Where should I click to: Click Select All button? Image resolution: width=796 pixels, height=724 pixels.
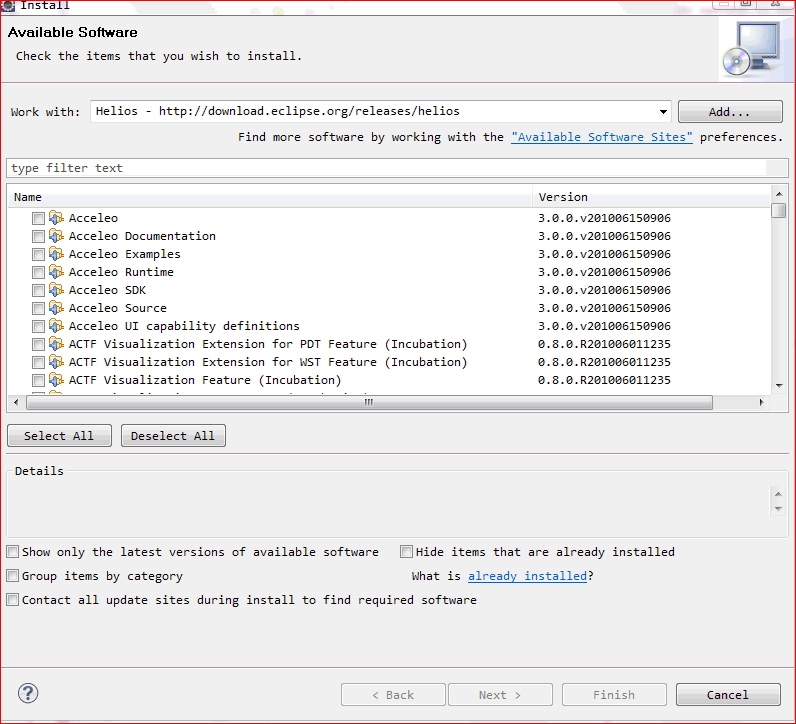pos(59,436)
